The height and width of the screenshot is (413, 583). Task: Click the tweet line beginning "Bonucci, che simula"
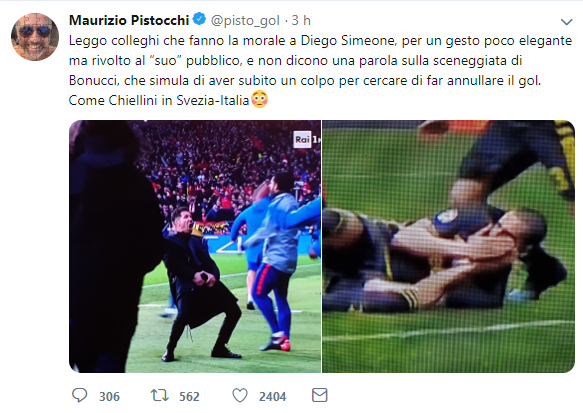[x=305, y=81]
